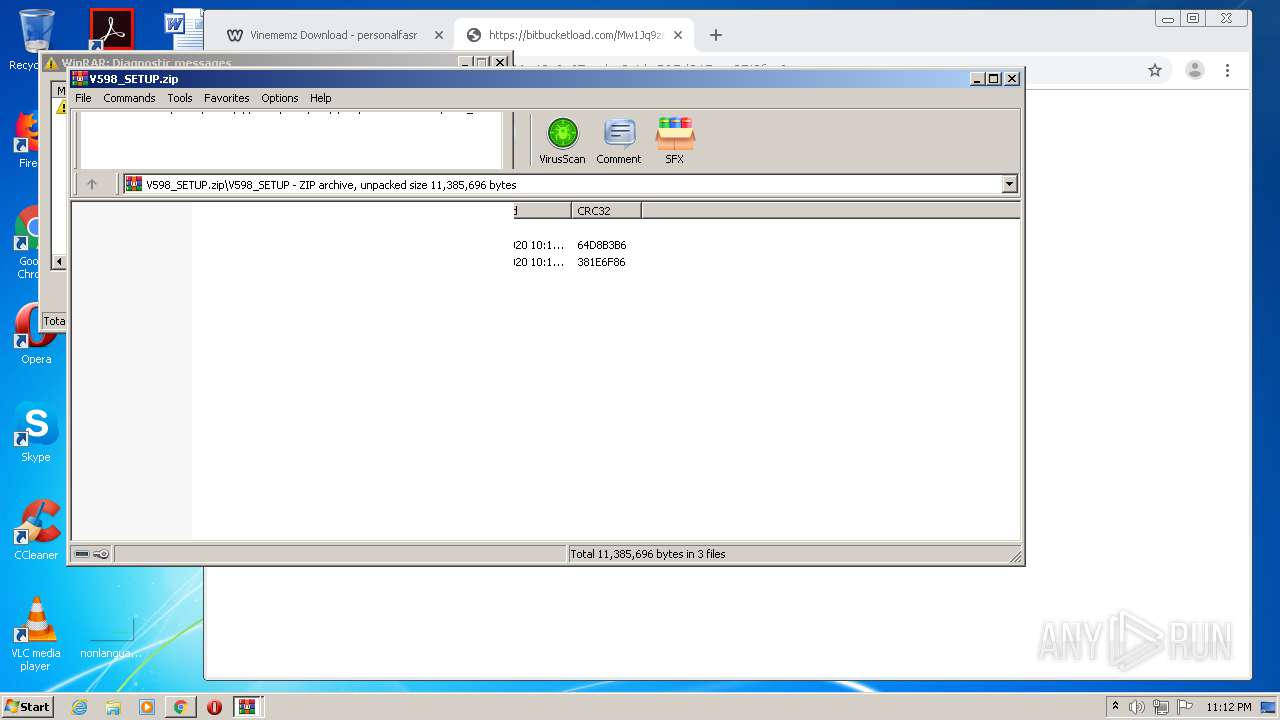Launch CCleaner from the desktop

(35, 530)
